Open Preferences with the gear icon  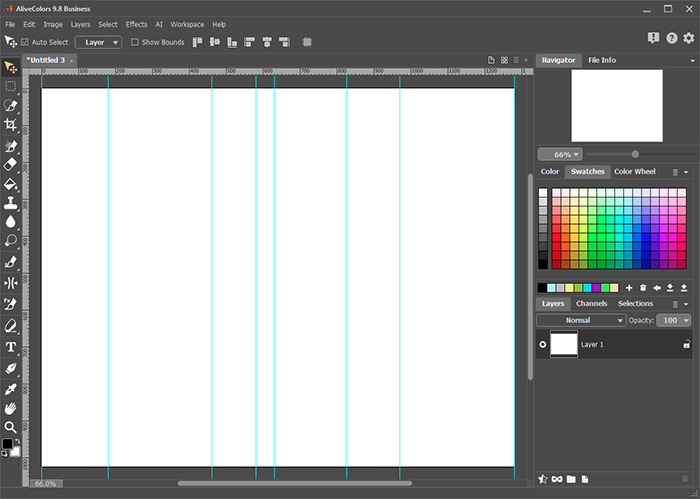pyautogui.click(x=689, y=38)
